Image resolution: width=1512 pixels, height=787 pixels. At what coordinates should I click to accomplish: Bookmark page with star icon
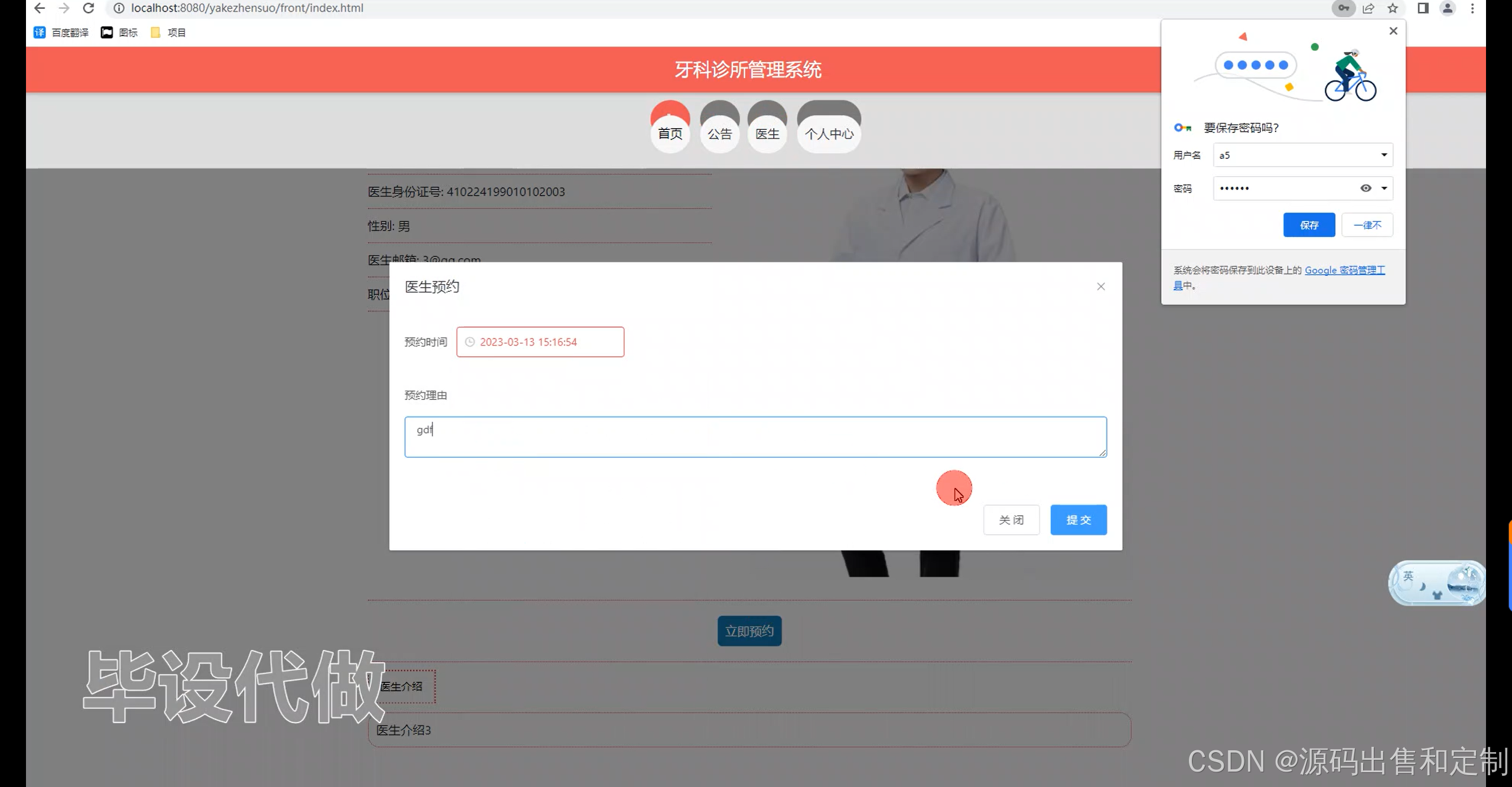(x=1393, y=8)
